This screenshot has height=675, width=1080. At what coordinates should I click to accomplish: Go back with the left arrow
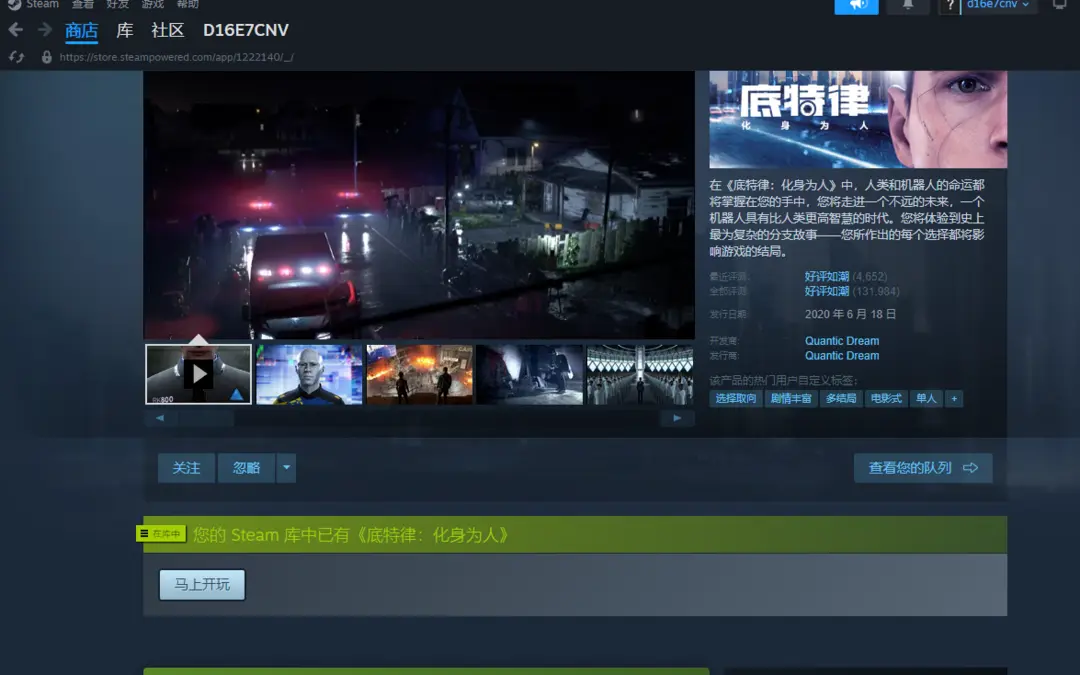coord(16,30)
